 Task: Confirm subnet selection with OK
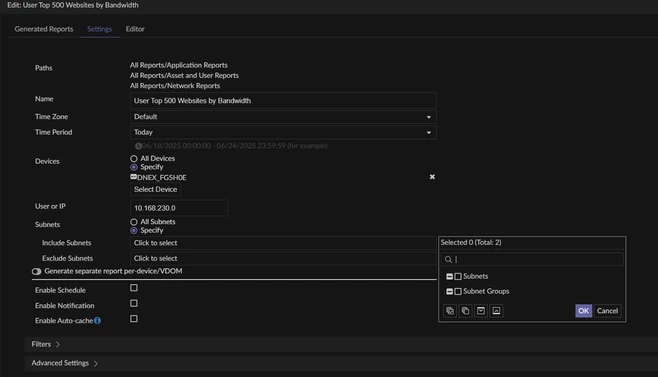(x=583, y=311)
